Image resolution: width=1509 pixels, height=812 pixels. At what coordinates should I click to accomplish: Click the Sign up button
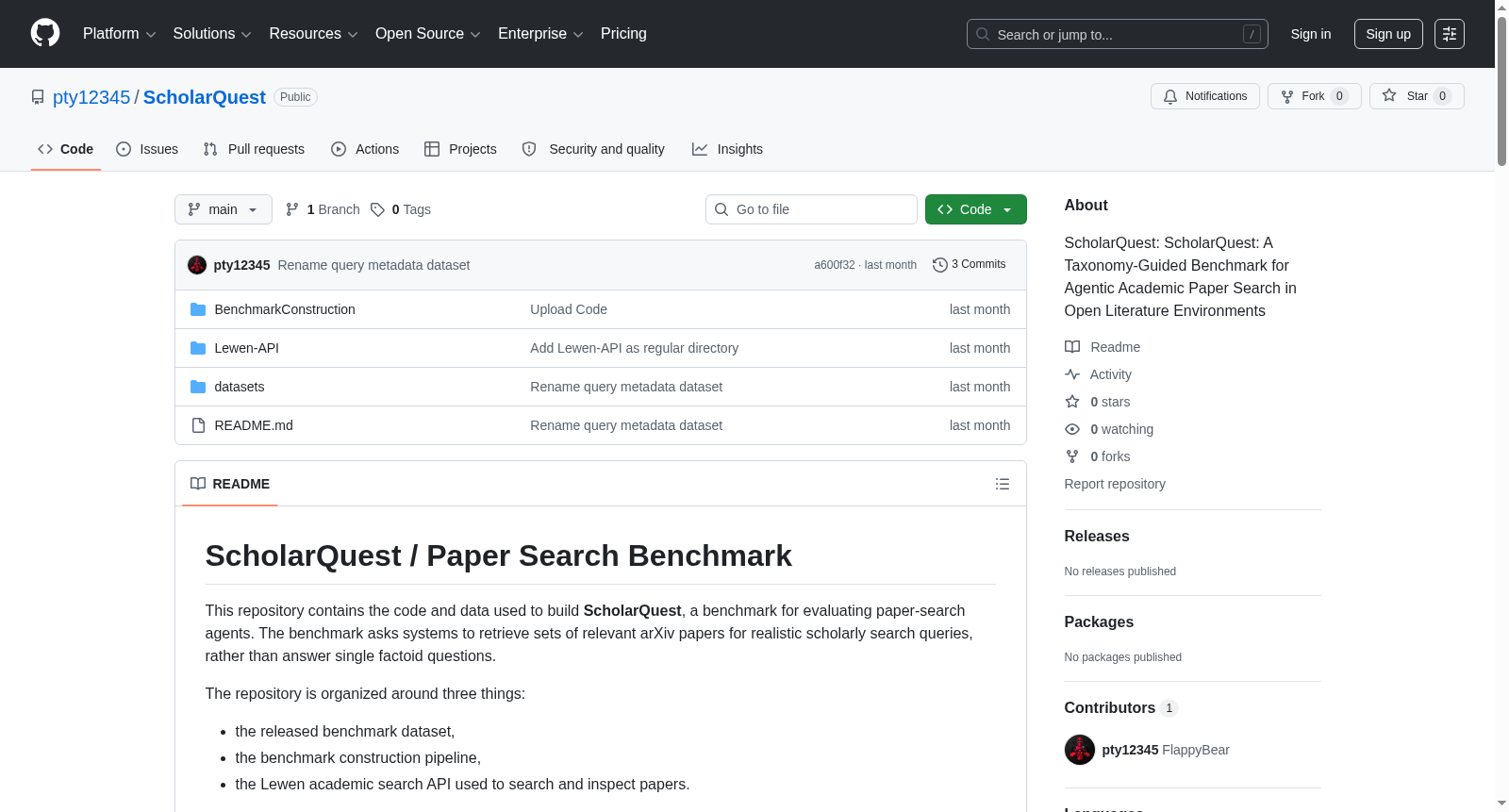click(x=1388, y=34)
